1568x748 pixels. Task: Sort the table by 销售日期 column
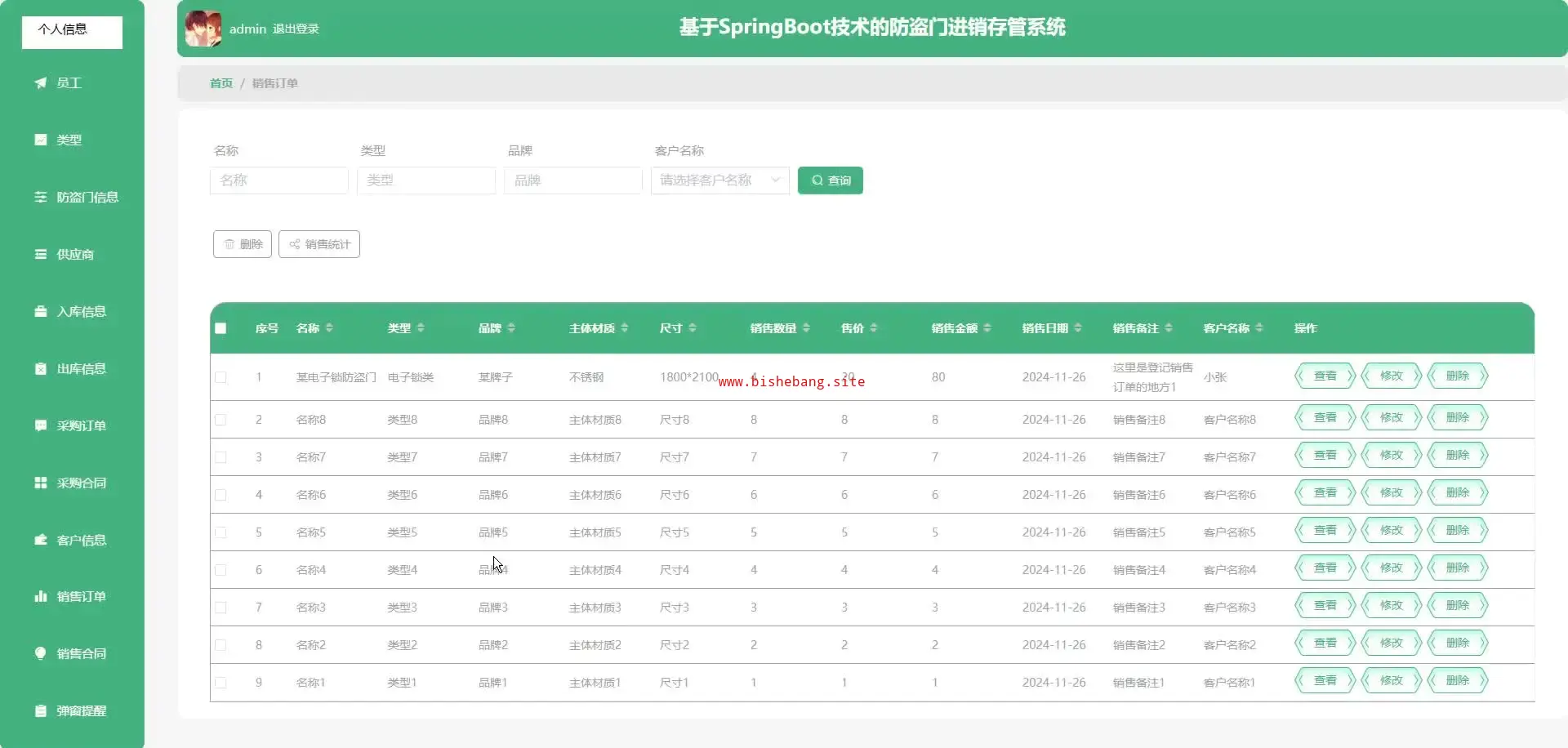click(1078, 328)
